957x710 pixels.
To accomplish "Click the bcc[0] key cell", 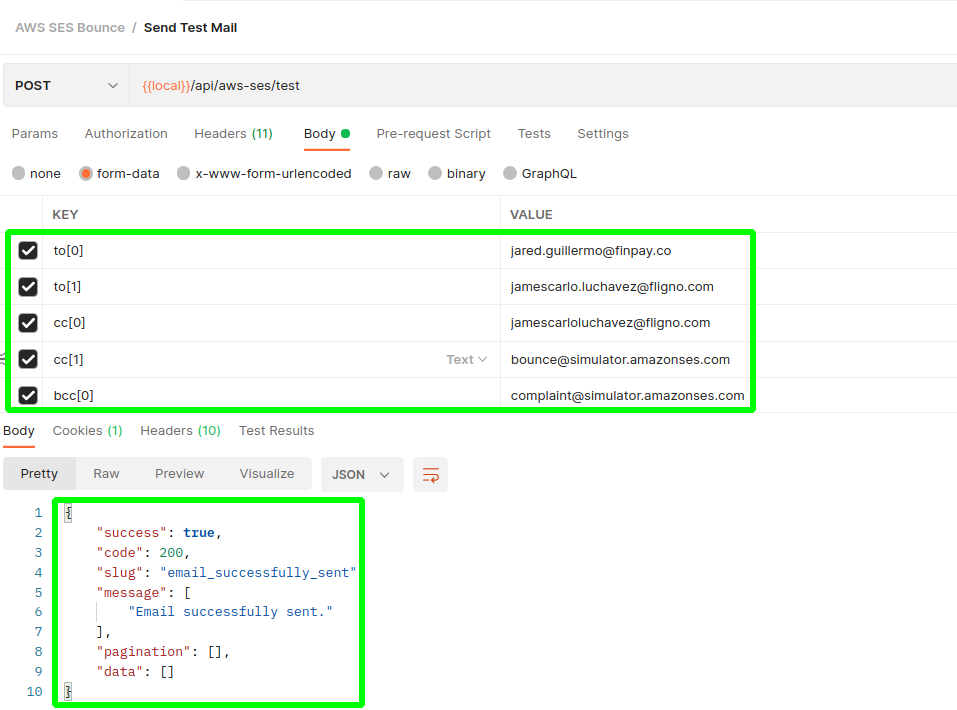I will pos(272,395).
